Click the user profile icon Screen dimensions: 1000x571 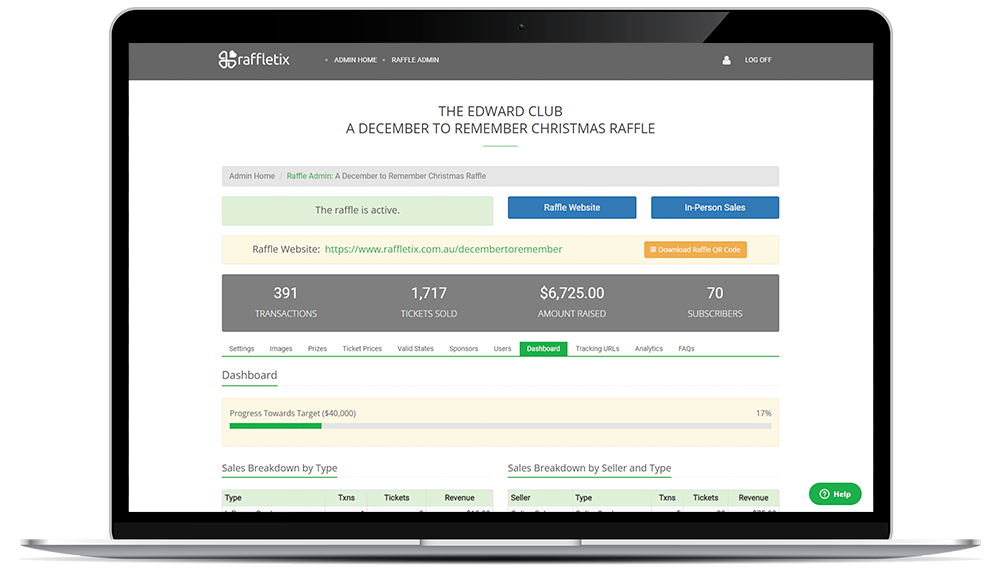tap(726, 60)
